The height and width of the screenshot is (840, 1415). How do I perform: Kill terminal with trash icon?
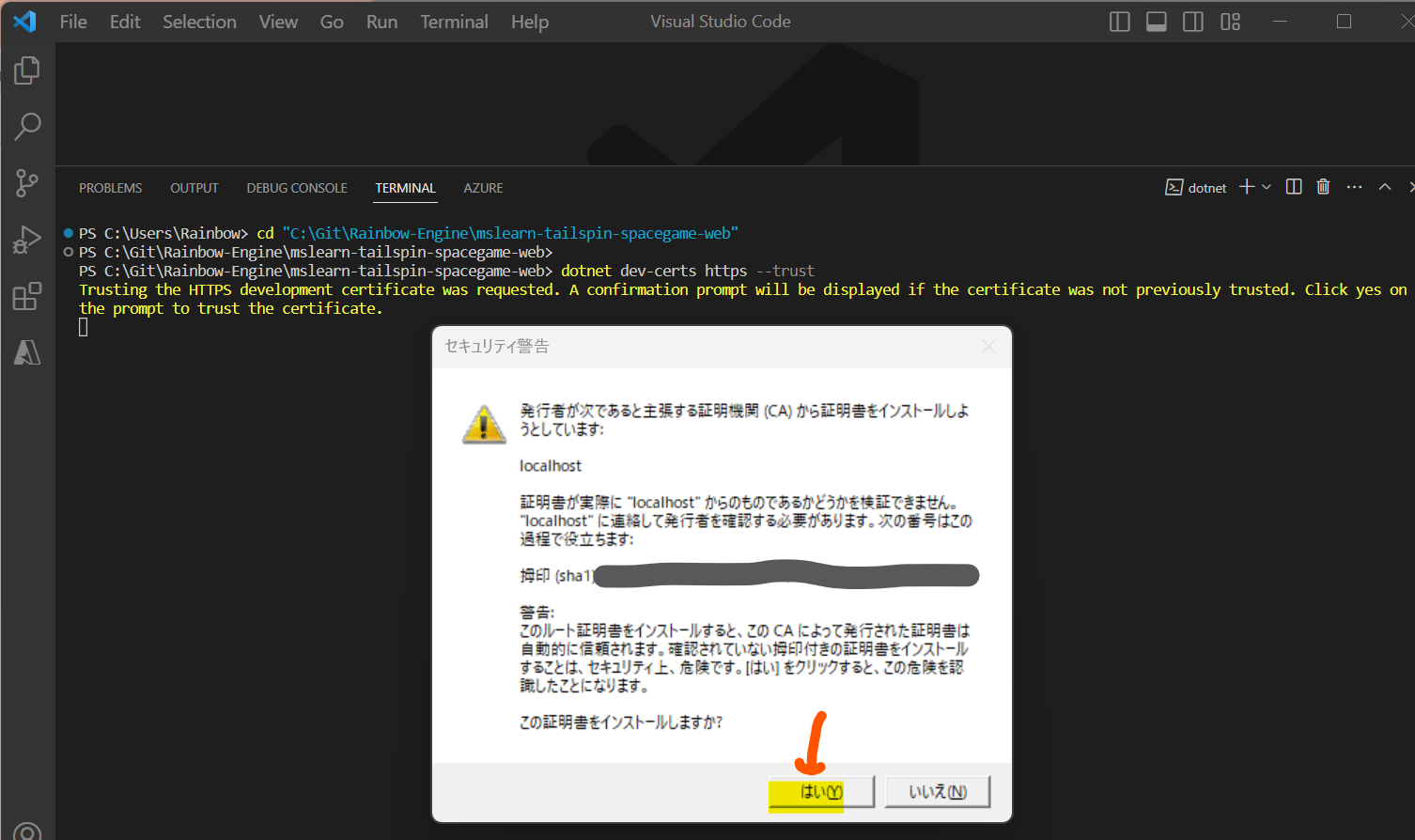[1323, 187]
